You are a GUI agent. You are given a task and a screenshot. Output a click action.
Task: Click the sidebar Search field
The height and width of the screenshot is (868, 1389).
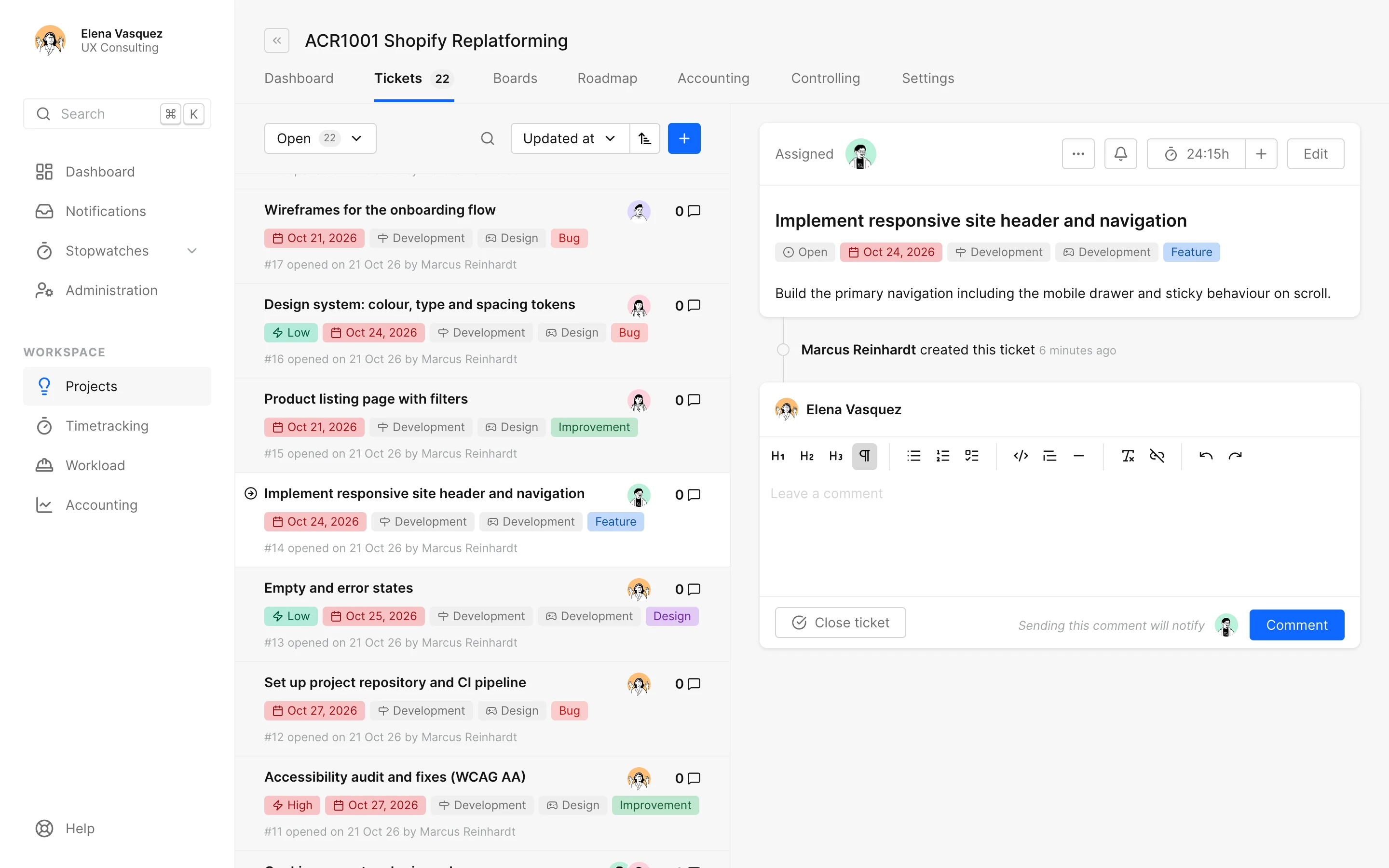(x=117, y=114)
